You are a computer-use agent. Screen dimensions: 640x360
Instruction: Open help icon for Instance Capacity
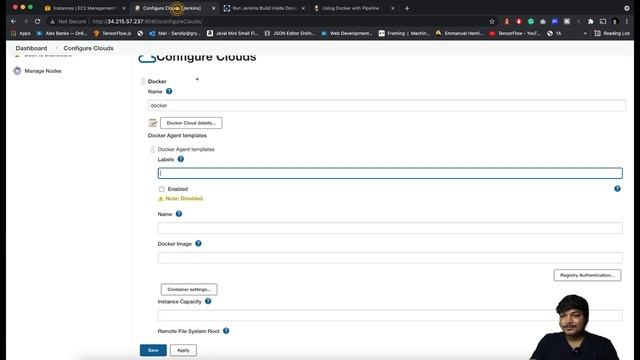pos(208,301)
